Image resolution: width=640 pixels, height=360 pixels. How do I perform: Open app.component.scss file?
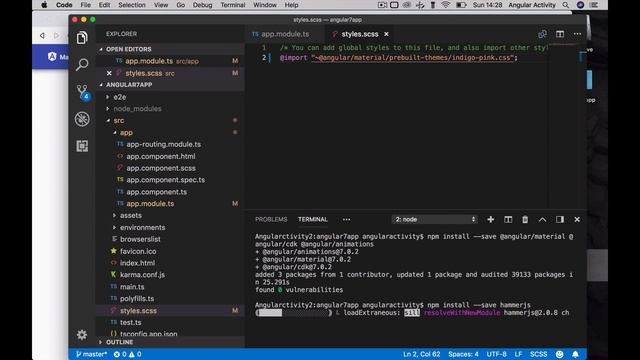[x=161, y=168]
